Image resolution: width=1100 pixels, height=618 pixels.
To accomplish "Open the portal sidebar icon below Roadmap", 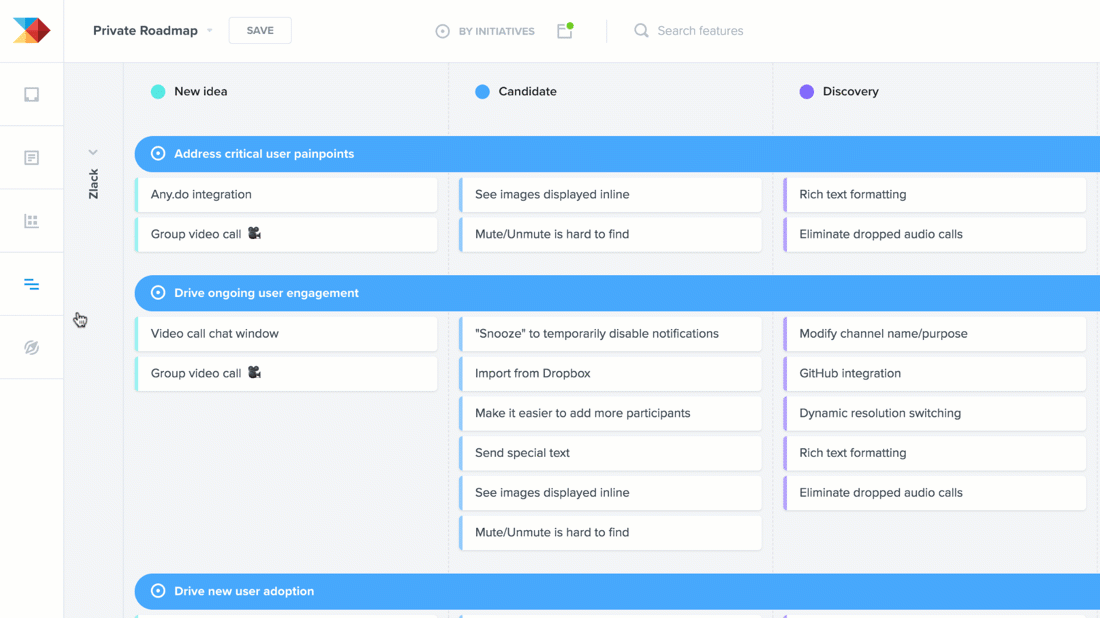I will [x=32, y=347].
